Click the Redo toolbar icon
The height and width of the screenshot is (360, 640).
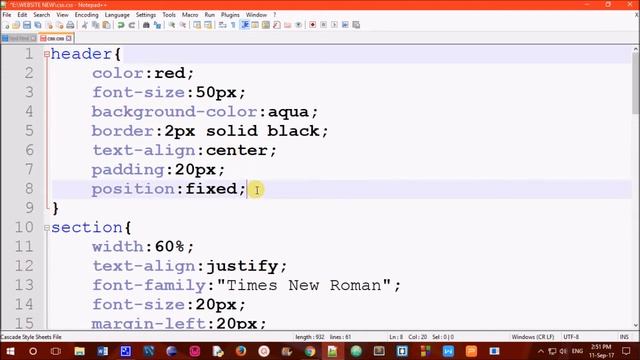131,25
